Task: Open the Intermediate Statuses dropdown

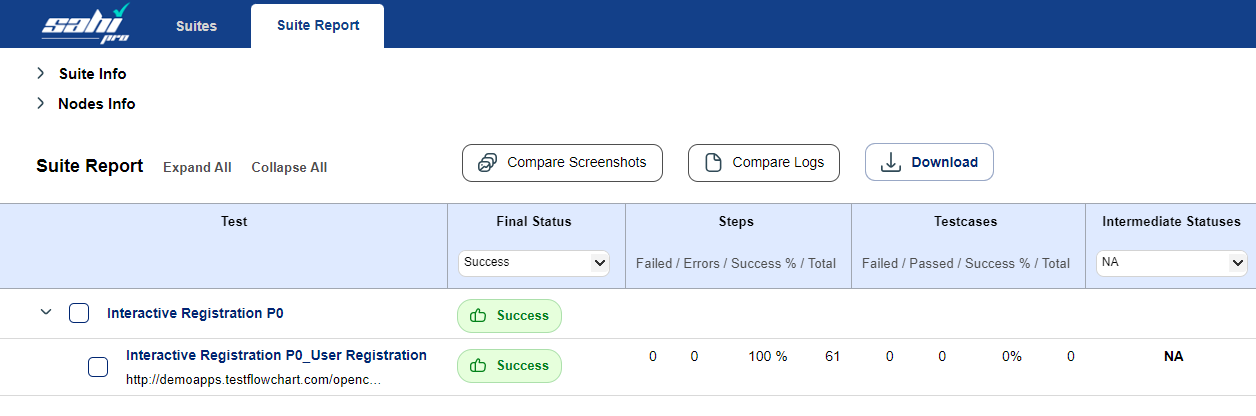Action: pyautogui.click(x=1171, y=263)
